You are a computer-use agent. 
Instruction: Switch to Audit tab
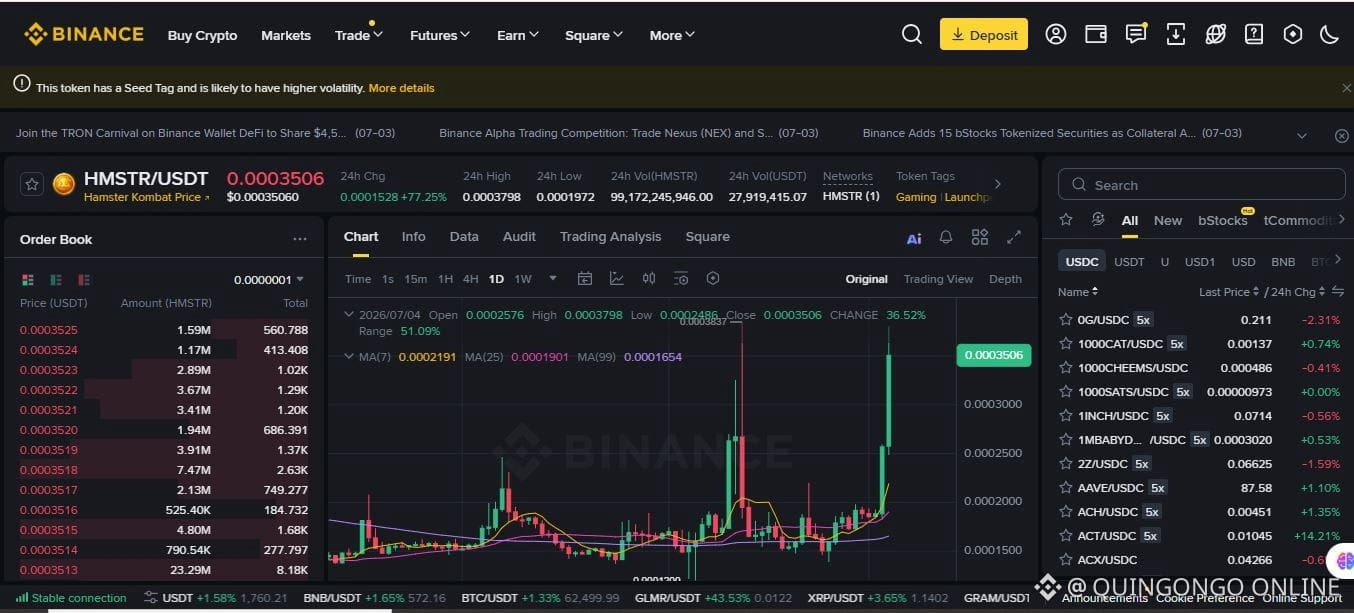[x=519, y=237]
